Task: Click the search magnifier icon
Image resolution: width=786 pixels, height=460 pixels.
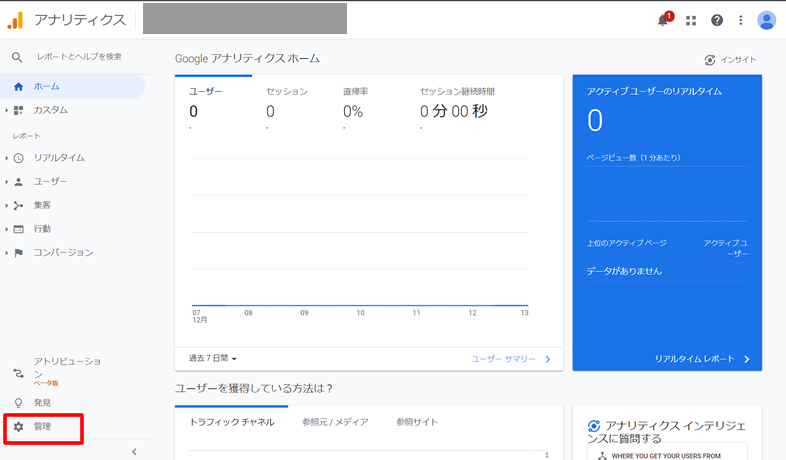Action: pyautogui.click(x=17, y=57)
